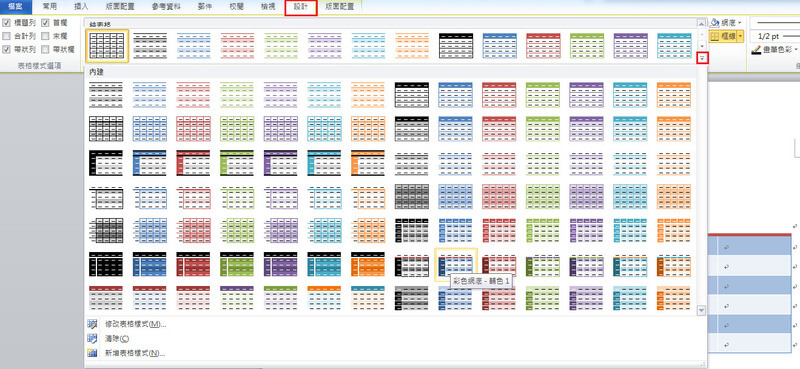Open the 插入 ribbon tab
Screen dimensions: 800x369
click(x=81, y=7)
